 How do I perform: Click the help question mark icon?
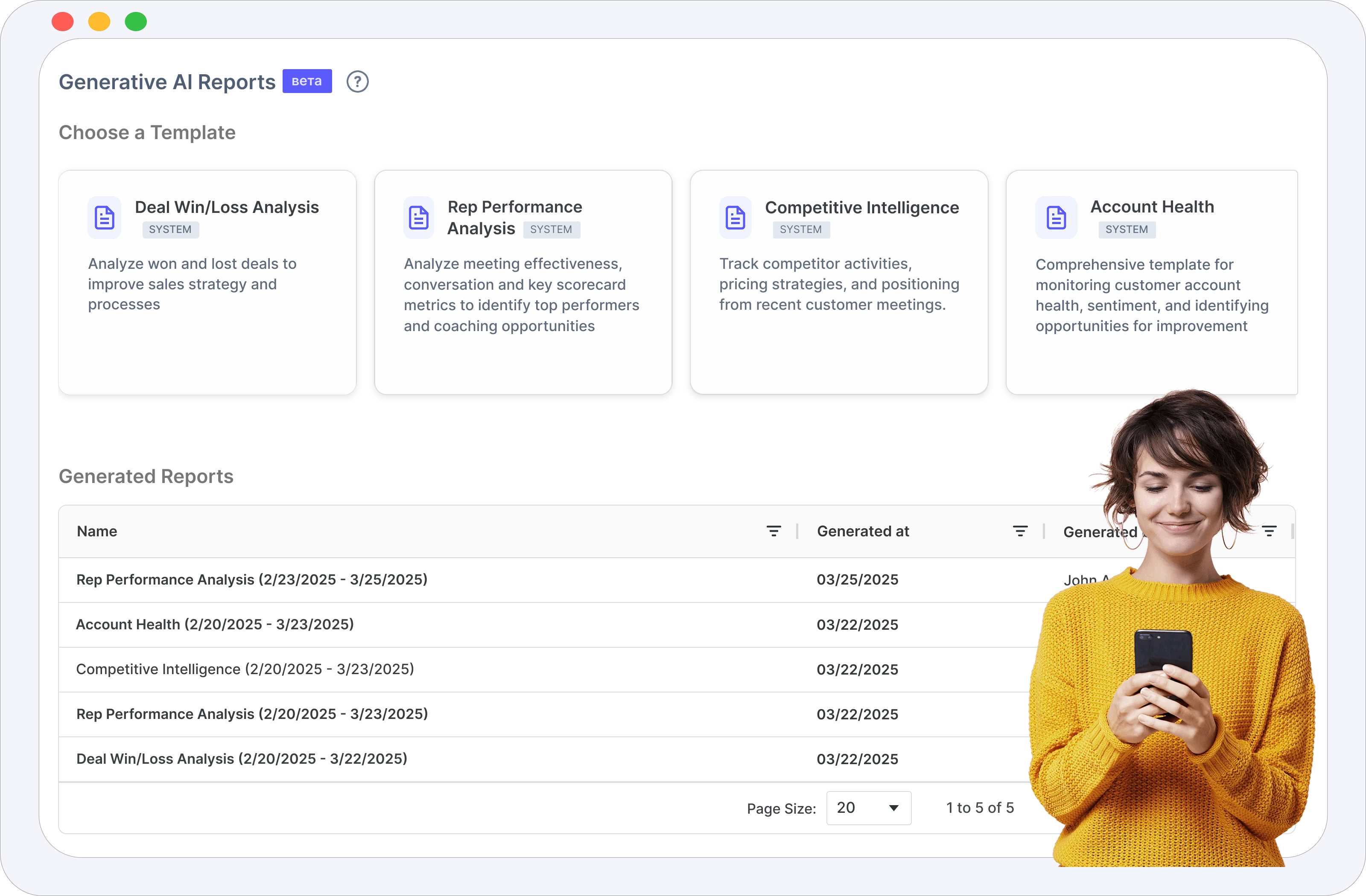click(x=357, y=81)
